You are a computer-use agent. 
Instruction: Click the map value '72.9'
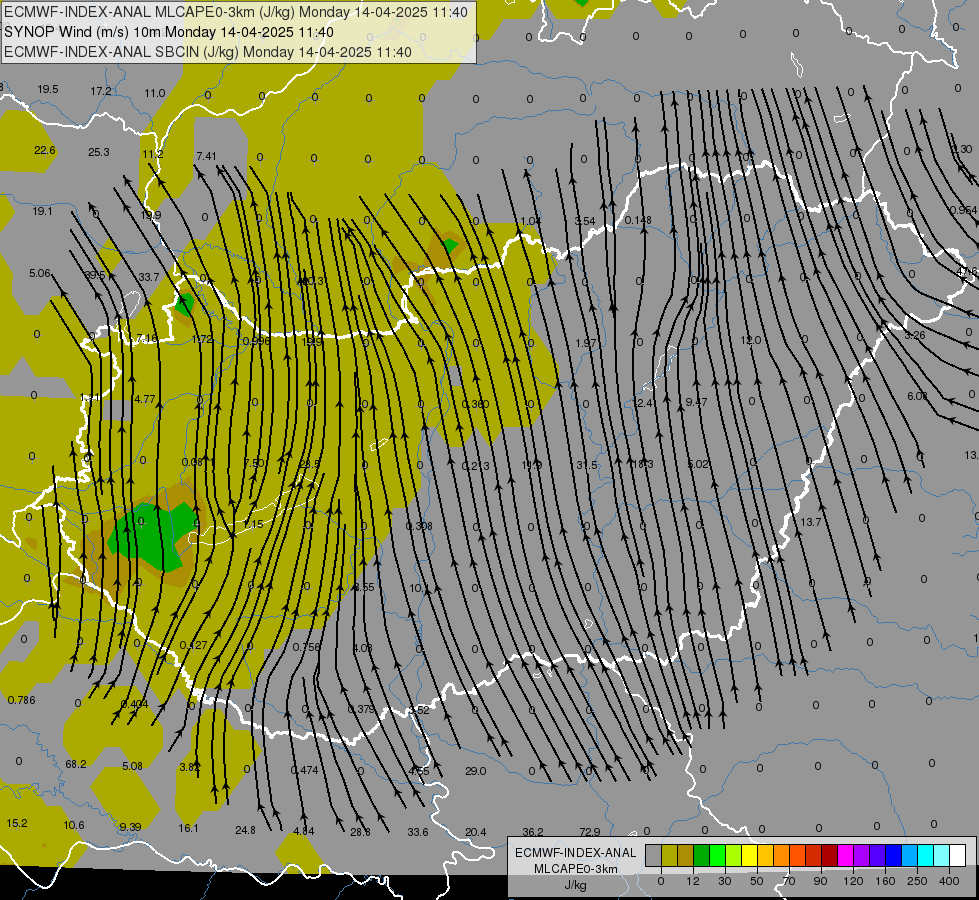pyautogui.click(x=590, y=832)
